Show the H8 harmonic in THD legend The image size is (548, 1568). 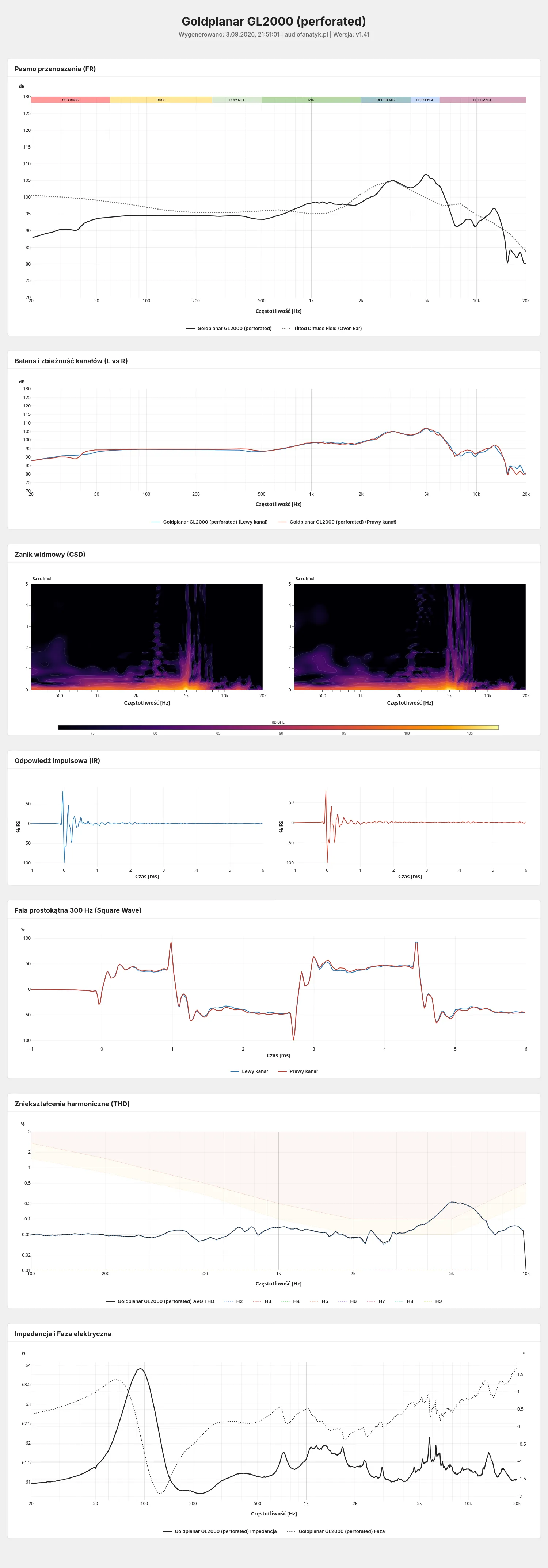[x=404, y=1301]
